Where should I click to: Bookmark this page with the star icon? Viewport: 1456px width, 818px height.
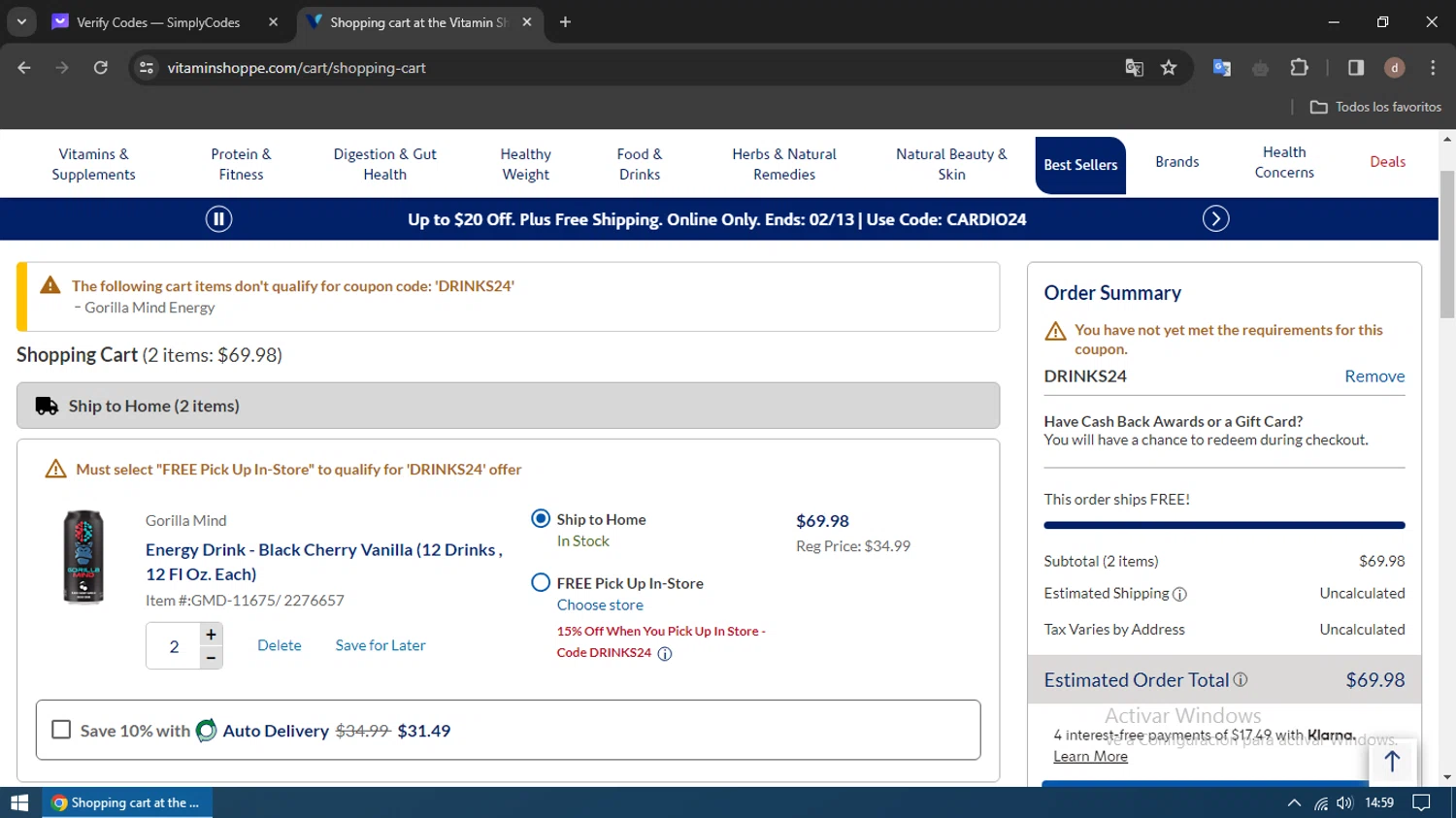(1169, 68)
